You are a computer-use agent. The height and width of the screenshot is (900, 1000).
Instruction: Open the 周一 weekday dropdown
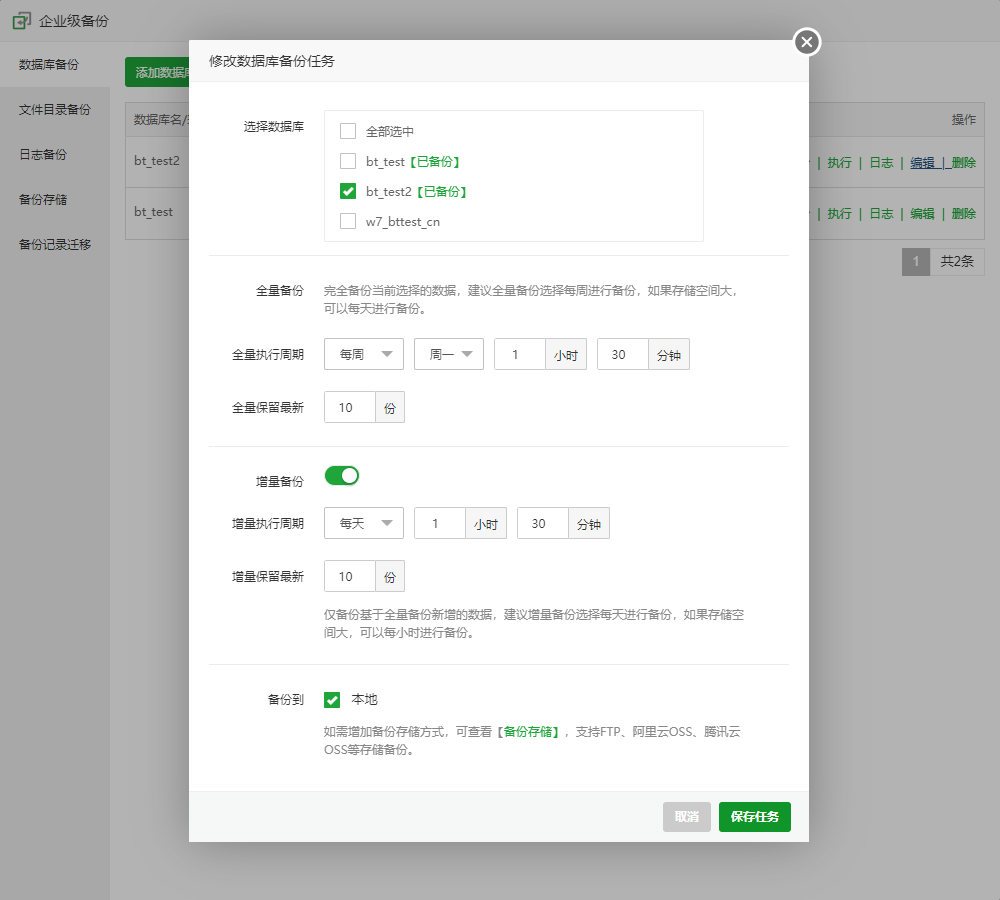pos(449,354)
